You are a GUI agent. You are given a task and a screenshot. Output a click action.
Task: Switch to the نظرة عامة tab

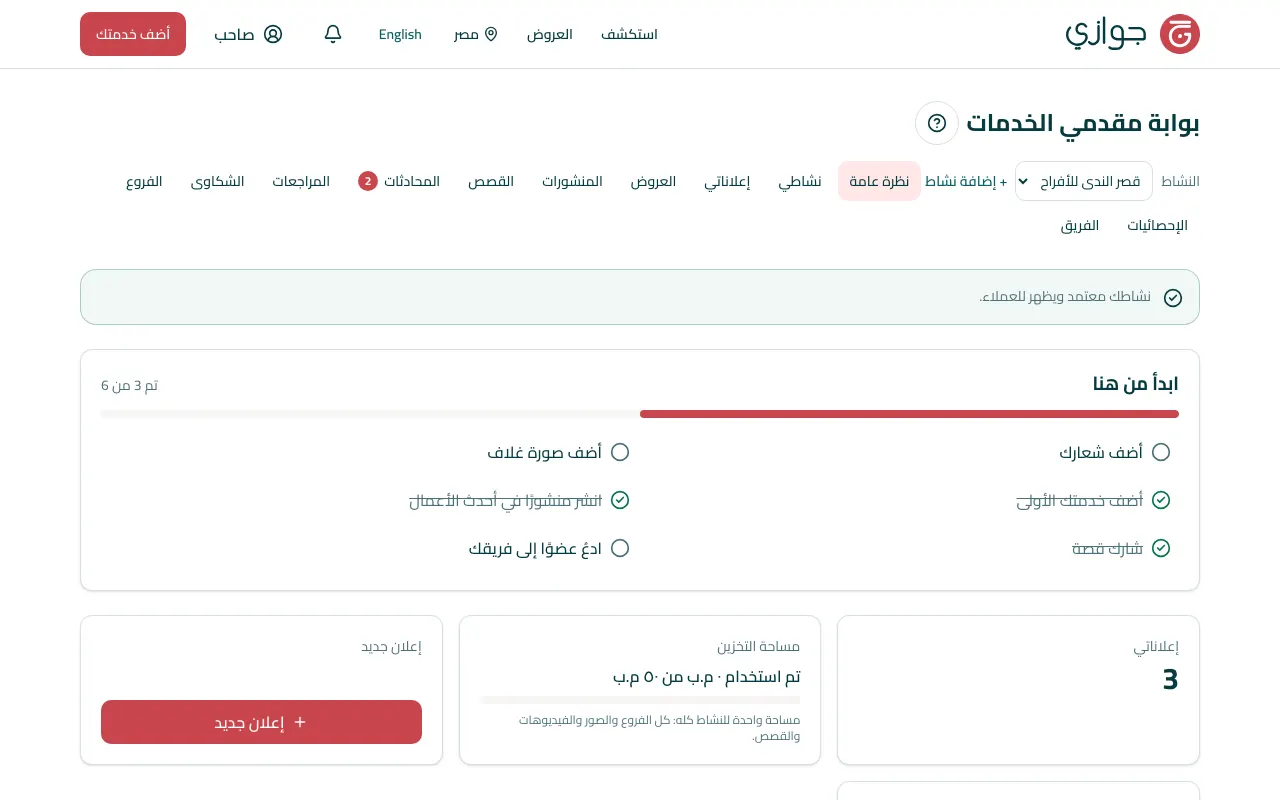coord(879,181)
